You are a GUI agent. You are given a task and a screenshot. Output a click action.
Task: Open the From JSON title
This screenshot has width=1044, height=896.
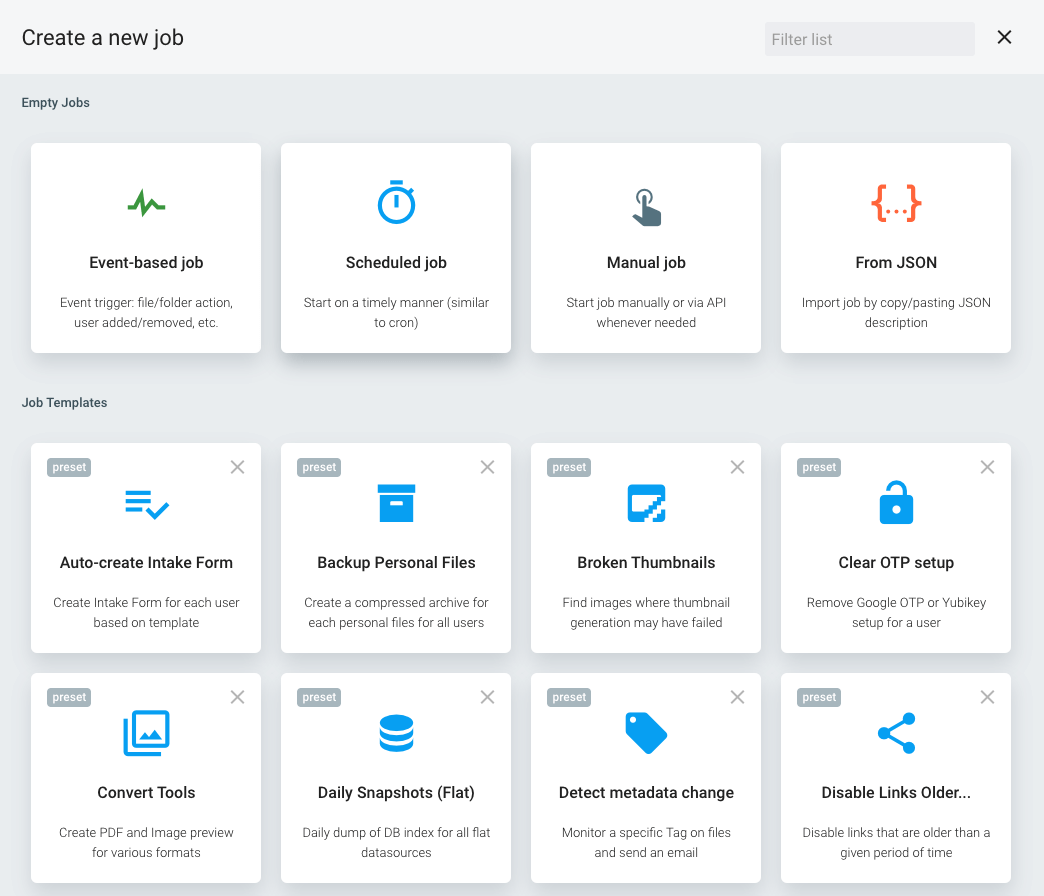[896, 263]
